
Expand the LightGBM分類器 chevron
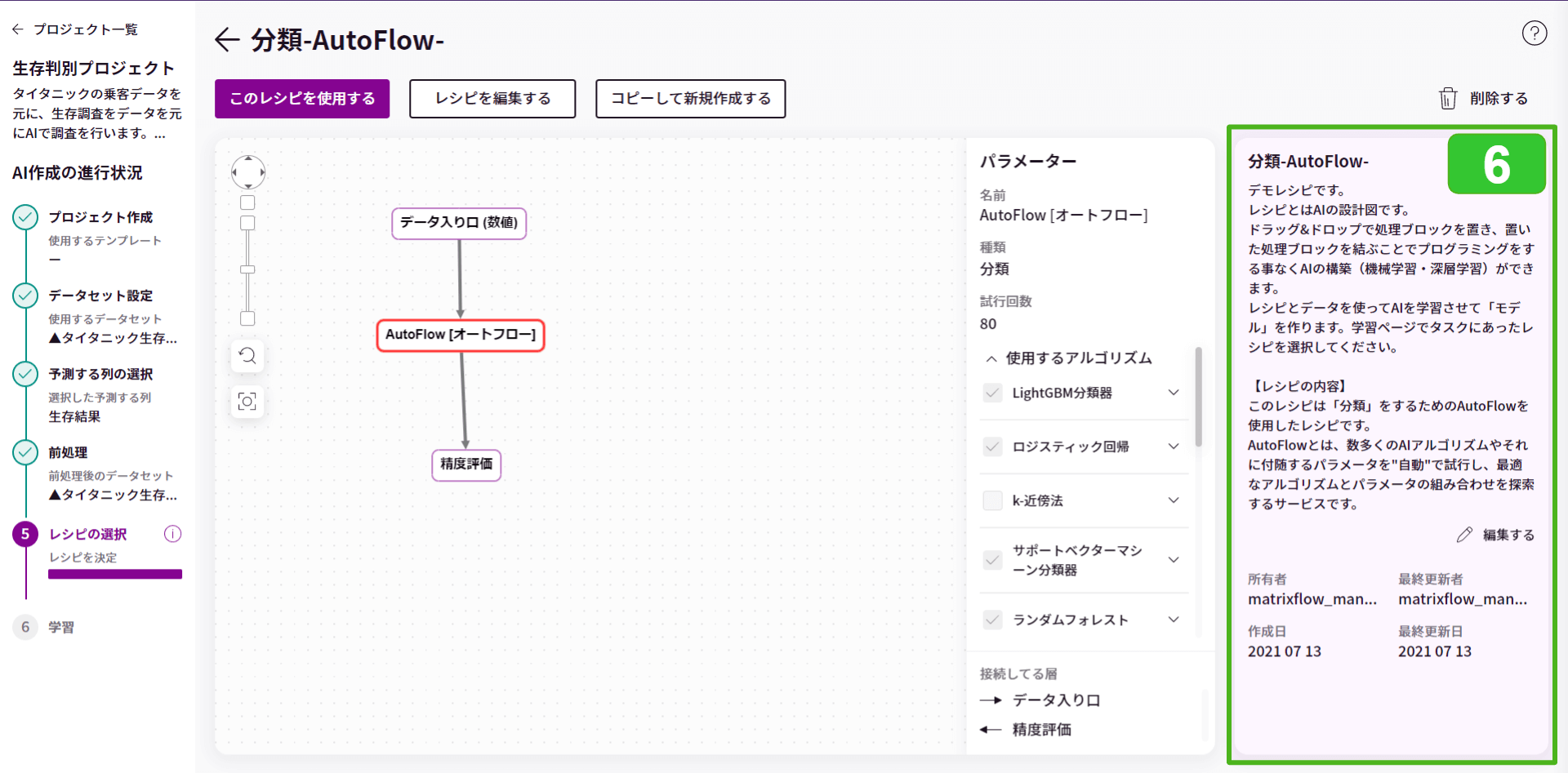pyautogui.click(x=1174, y=393)
